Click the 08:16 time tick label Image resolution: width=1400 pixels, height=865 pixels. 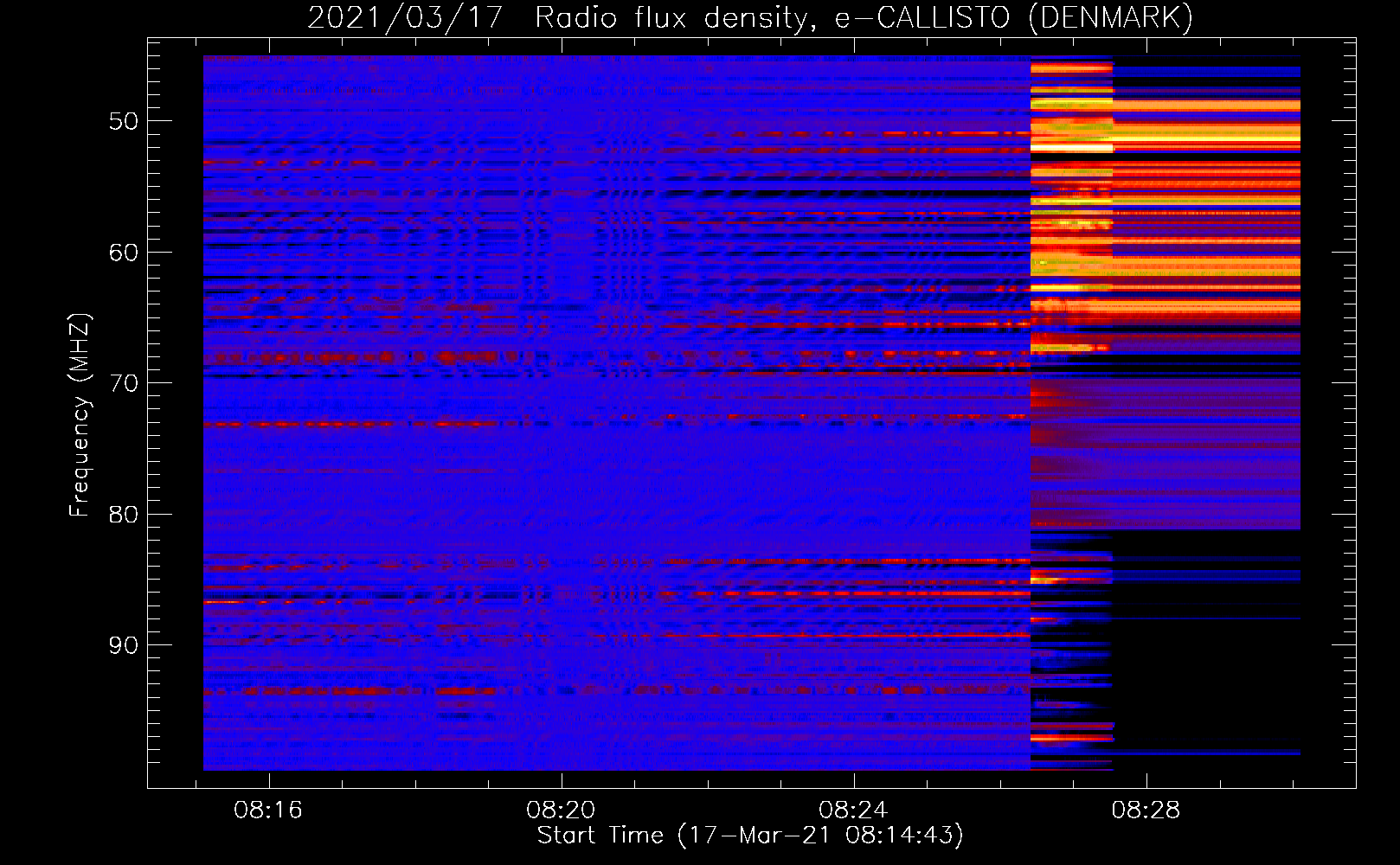pyautogui.click(x=268, y=811)
